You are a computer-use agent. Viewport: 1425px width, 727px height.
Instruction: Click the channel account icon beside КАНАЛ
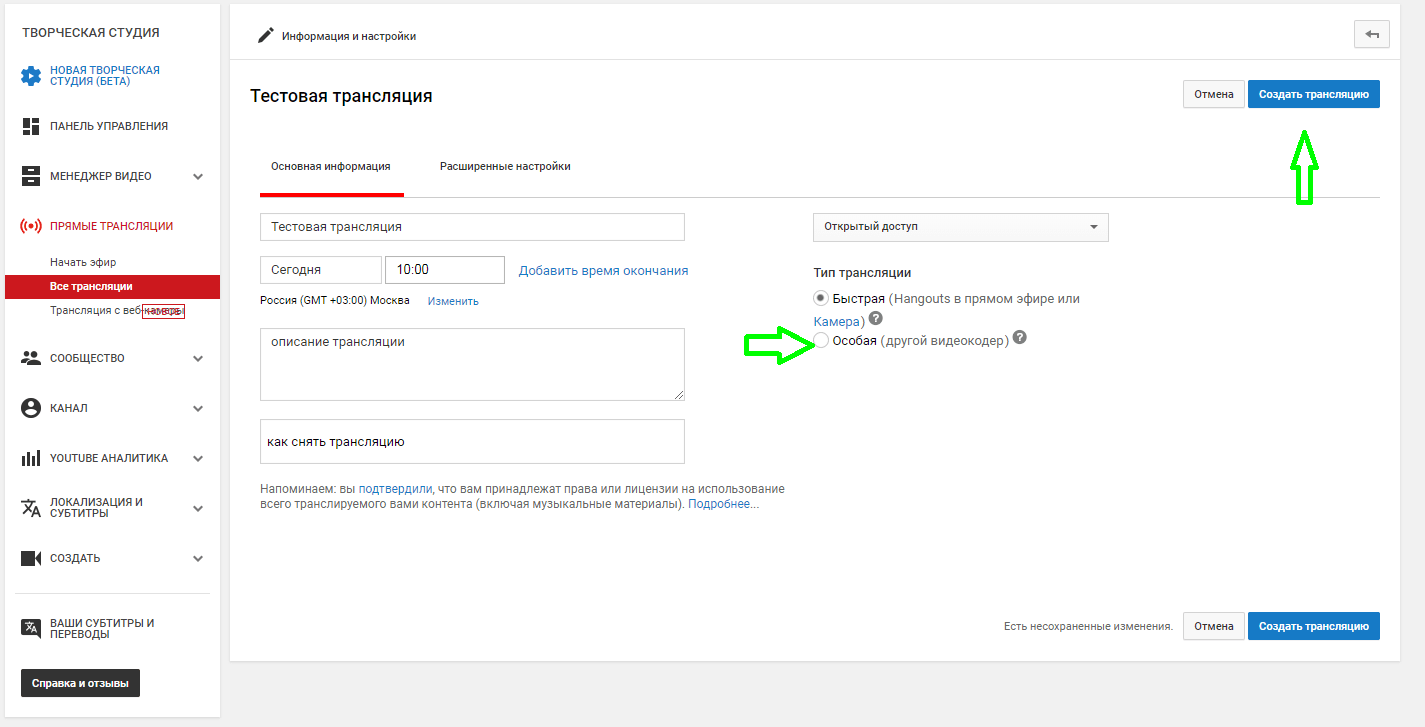tap(31, 408)
